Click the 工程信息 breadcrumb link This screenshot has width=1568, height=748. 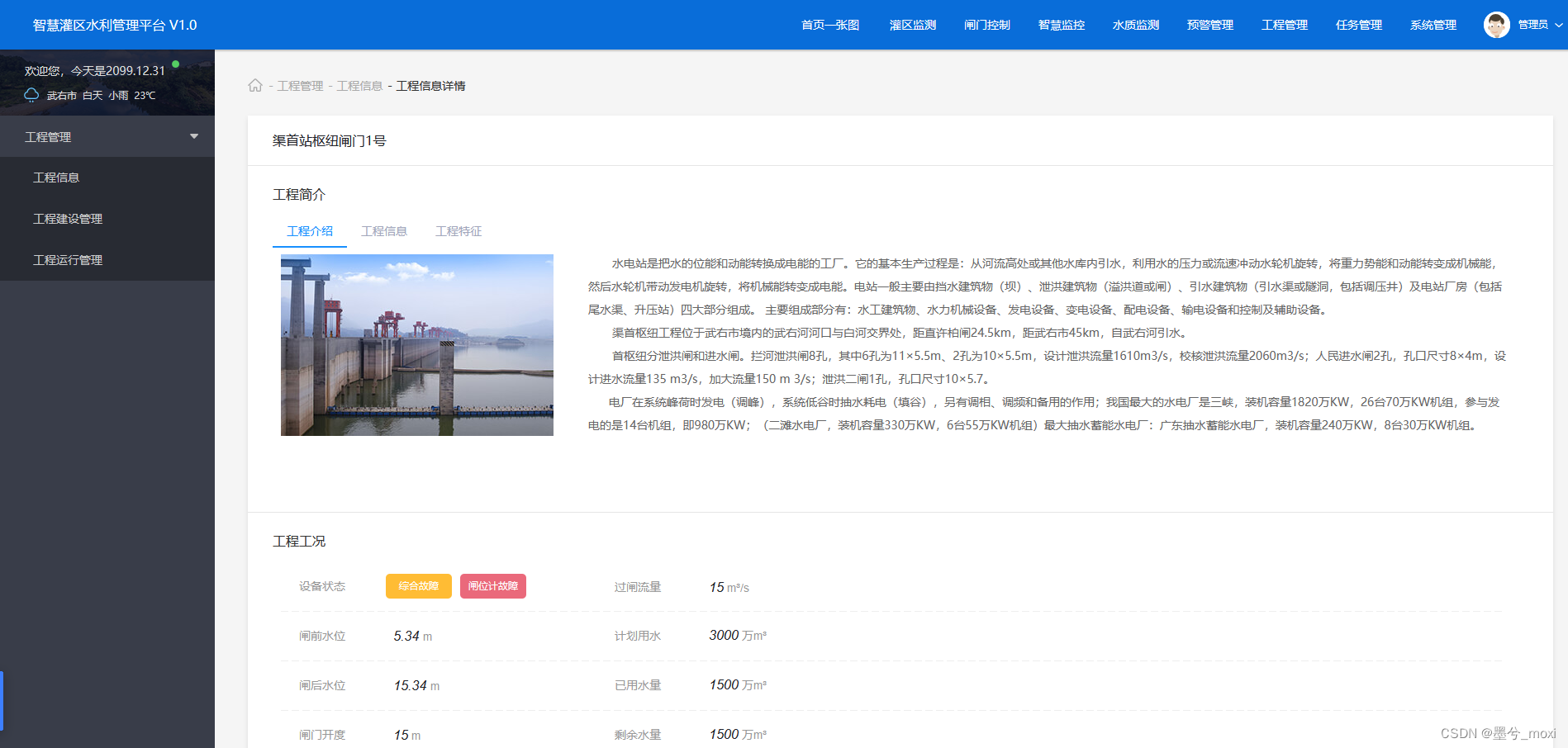359,85
